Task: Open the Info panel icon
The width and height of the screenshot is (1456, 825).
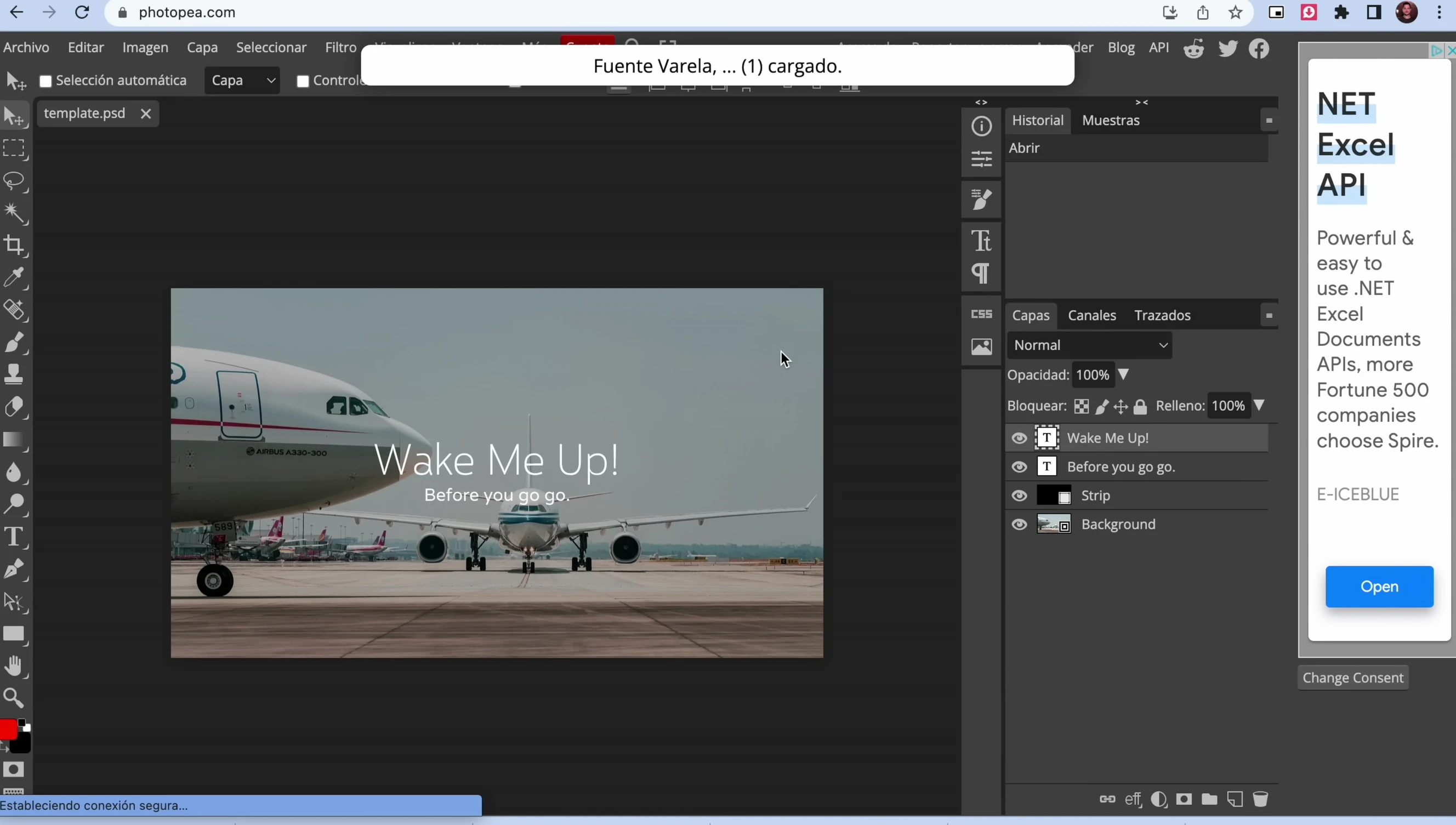Action: (x=981, y=126)
